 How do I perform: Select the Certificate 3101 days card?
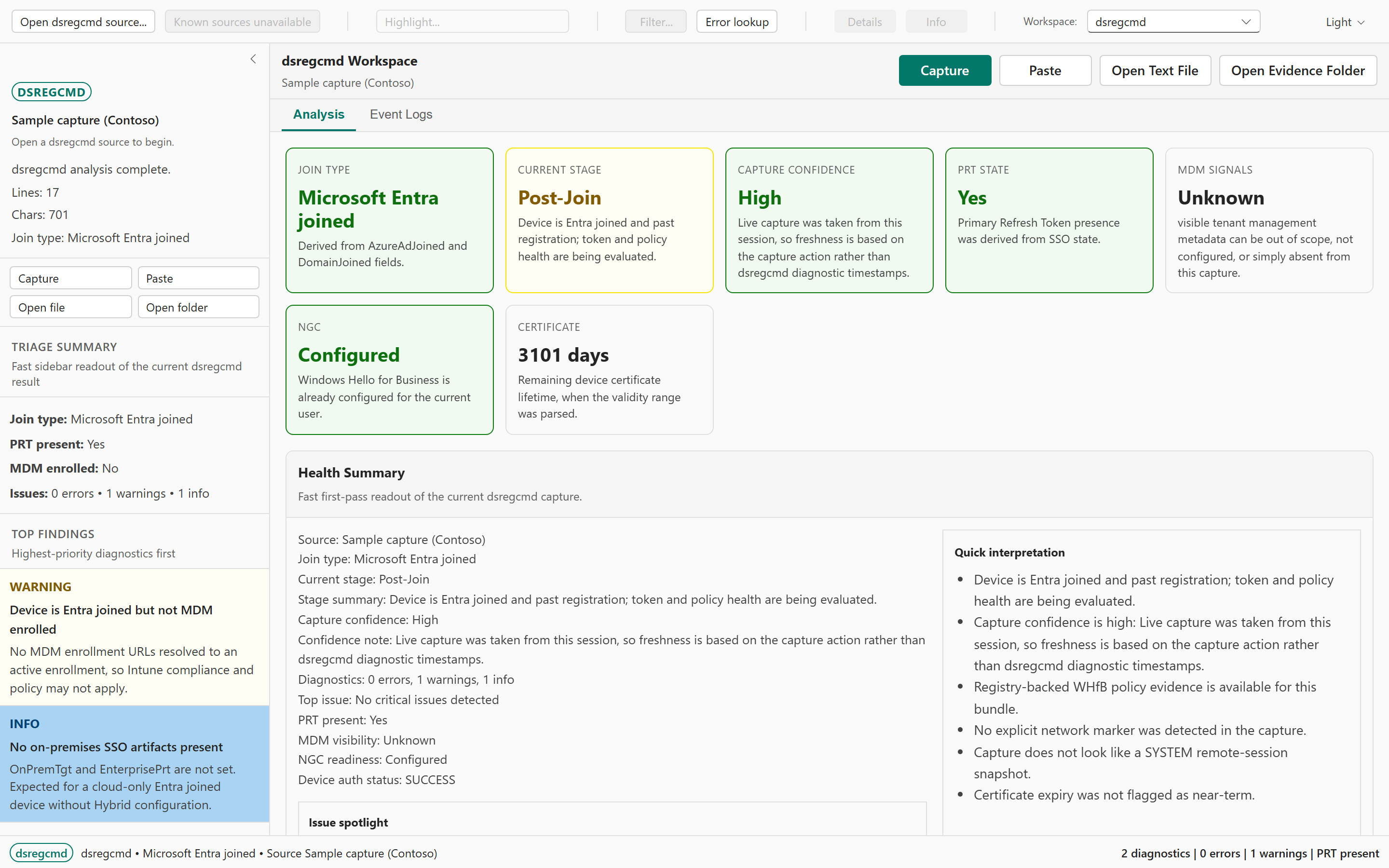pos(610,370)
